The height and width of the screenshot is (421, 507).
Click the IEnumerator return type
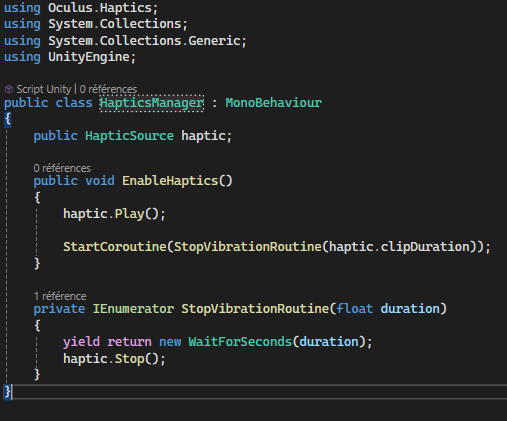click(x=133, y=309)
